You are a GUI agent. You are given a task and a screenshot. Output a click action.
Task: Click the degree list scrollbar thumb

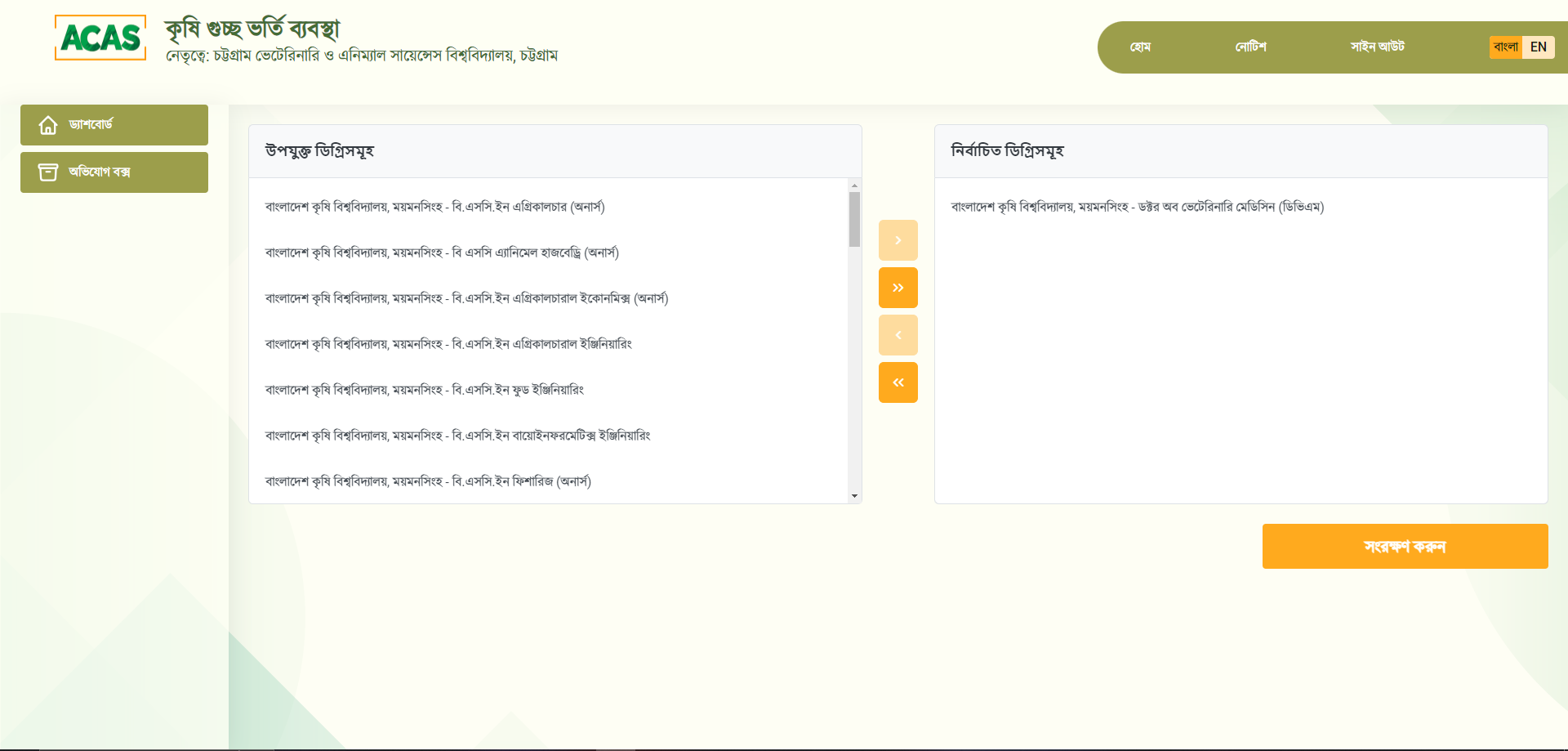[854, 219]
